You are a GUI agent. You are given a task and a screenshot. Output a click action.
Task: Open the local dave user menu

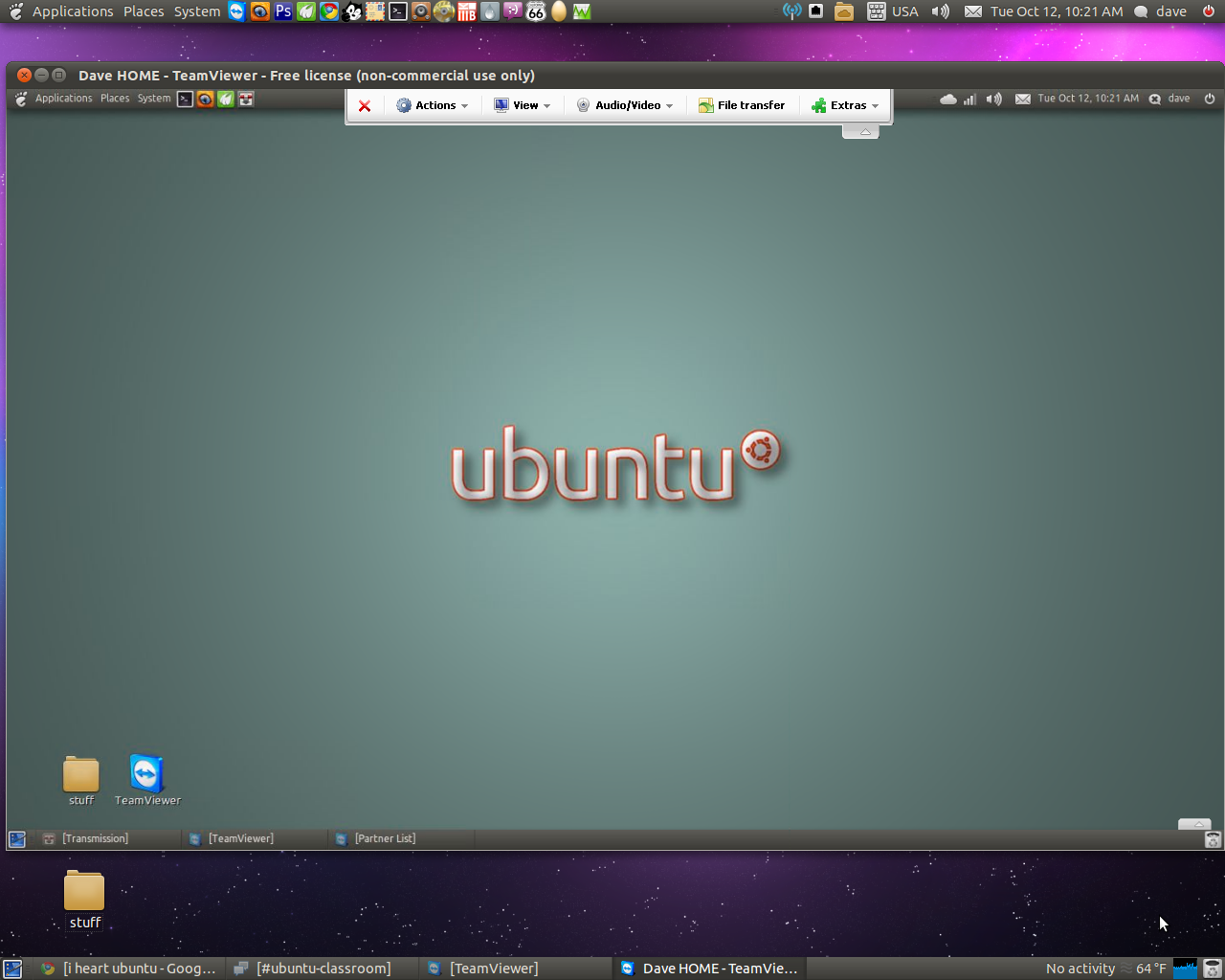pyautogui.click(x=1161, y=11)
